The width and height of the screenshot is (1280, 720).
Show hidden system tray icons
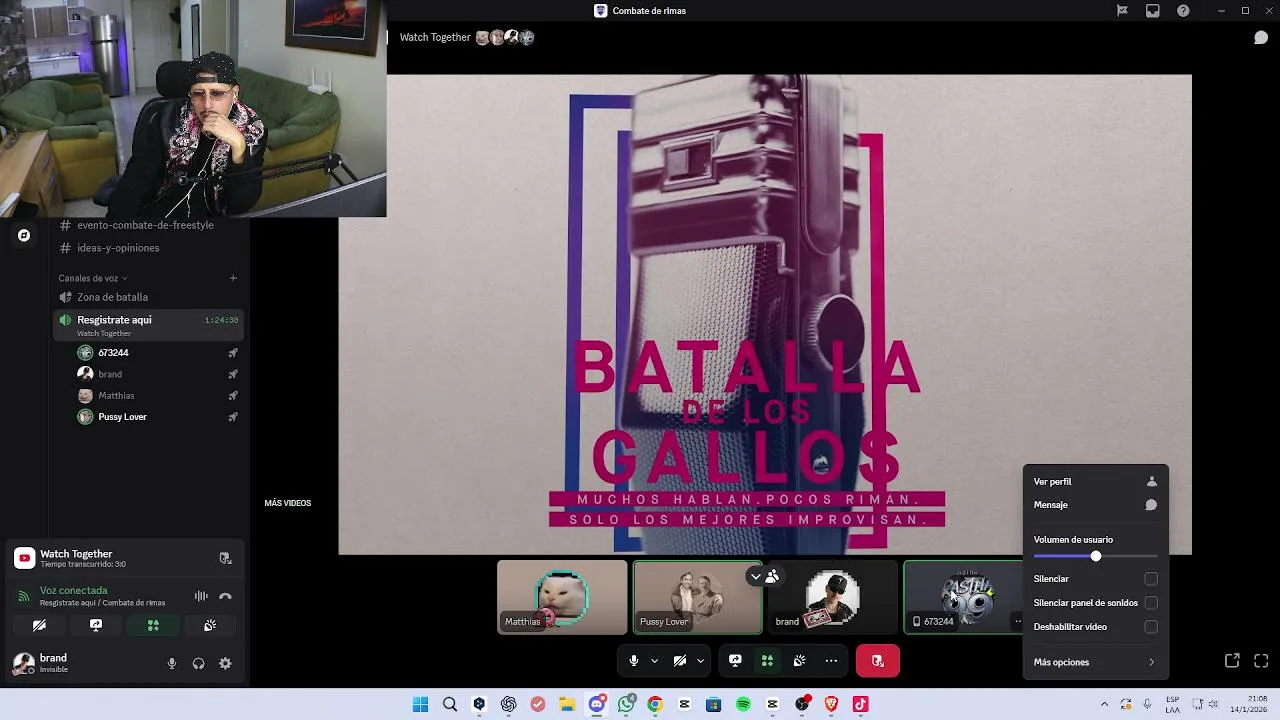pos(1104,704)
